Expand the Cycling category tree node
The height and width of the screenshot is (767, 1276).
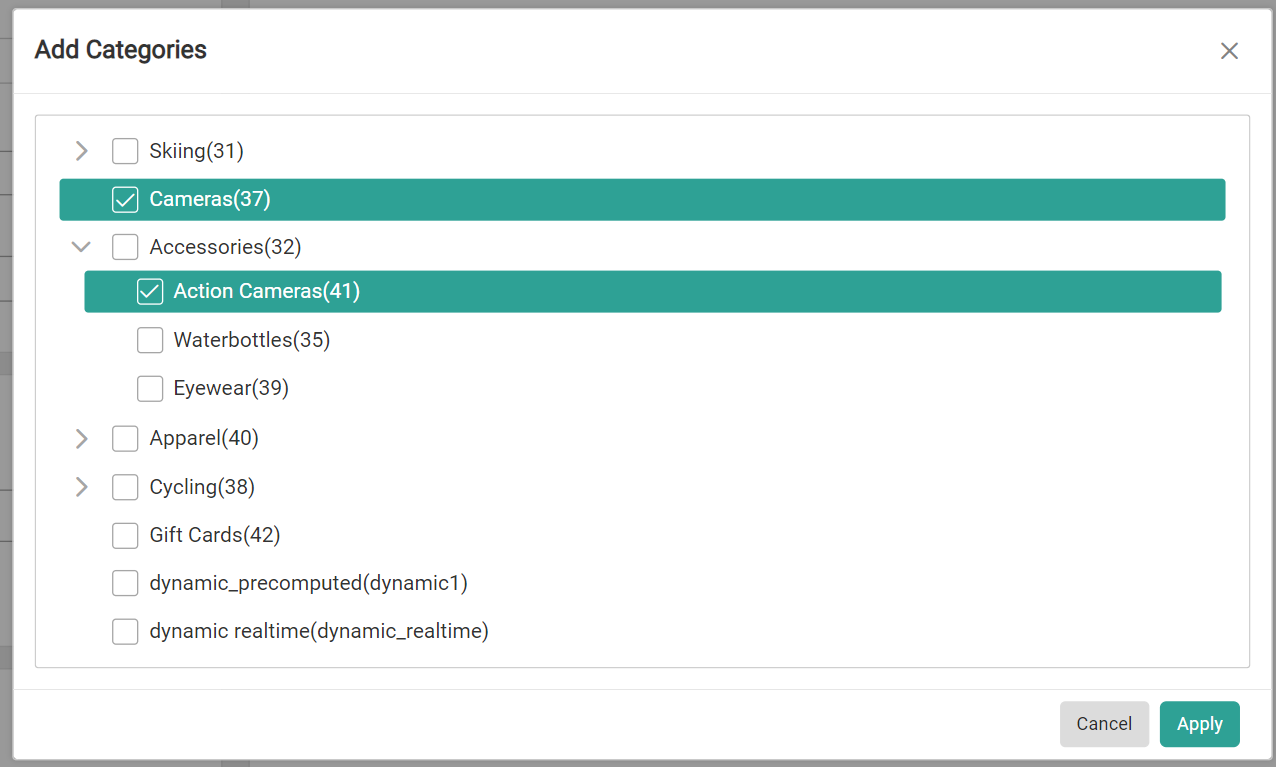[x=81, y=487]
